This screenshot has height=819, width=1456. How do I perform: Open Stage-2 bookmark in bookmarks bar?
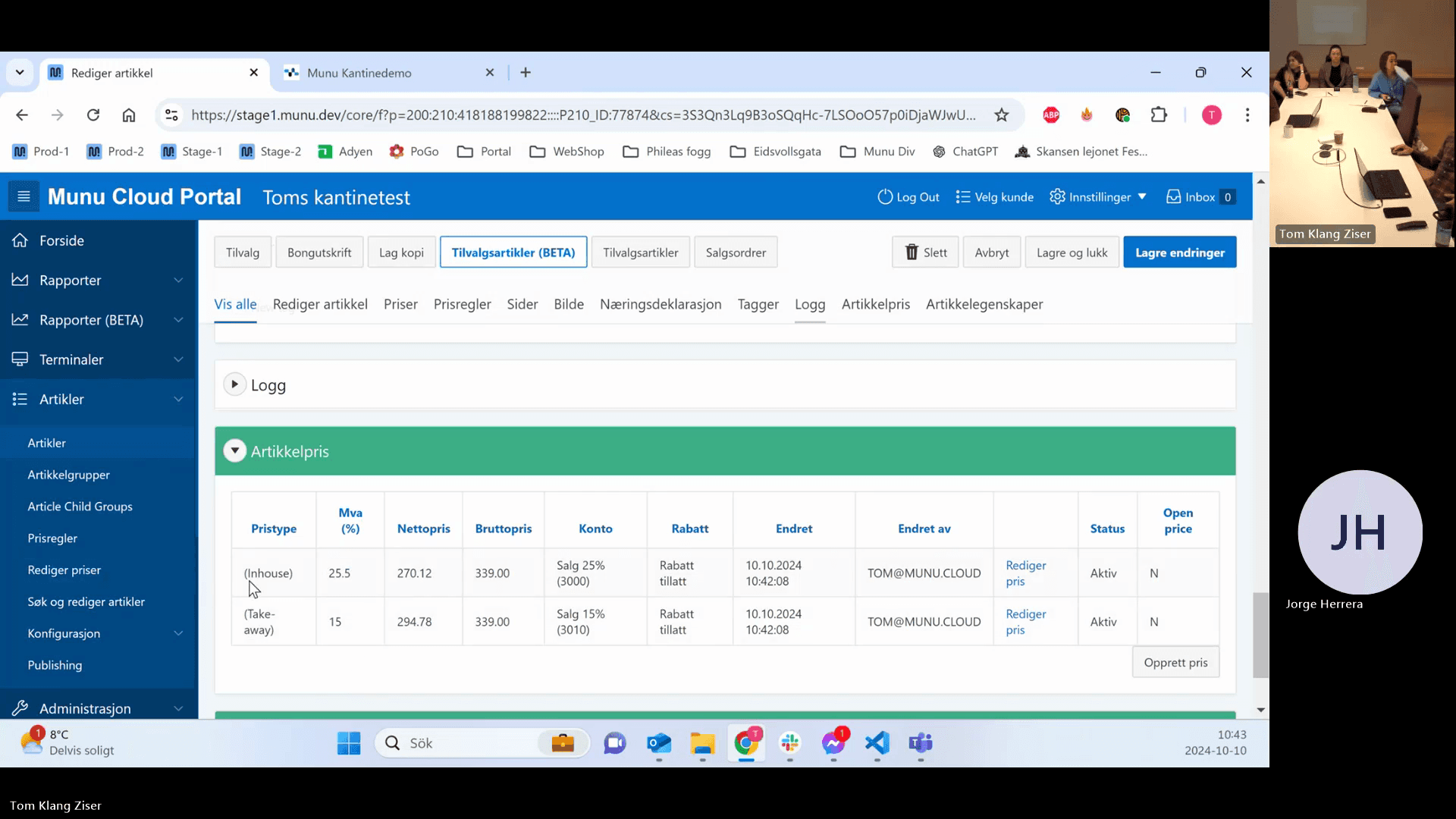[271, 152]
